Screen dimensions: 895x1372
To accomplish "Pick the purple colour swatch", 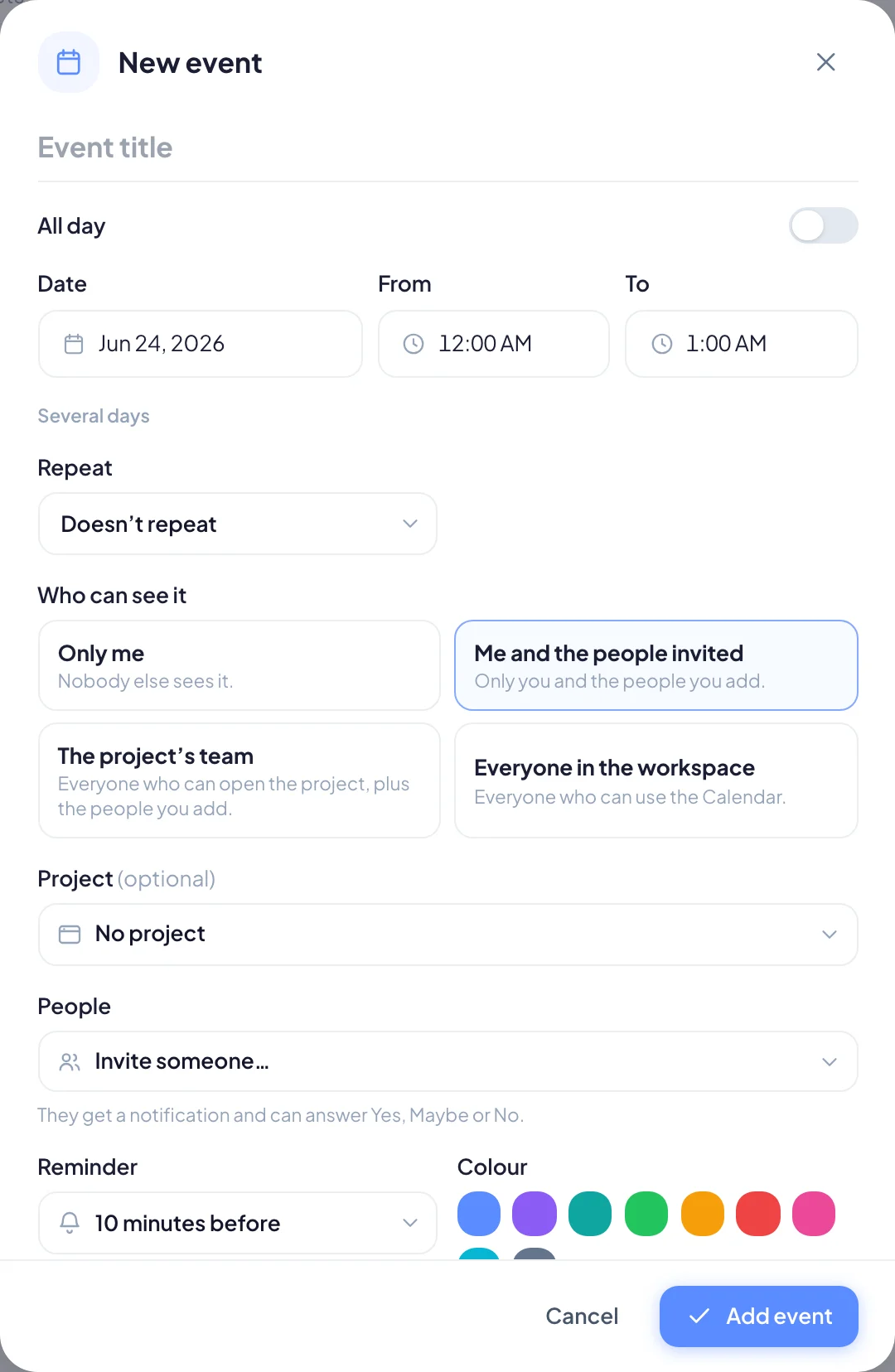I will (x=535, y=1214).
